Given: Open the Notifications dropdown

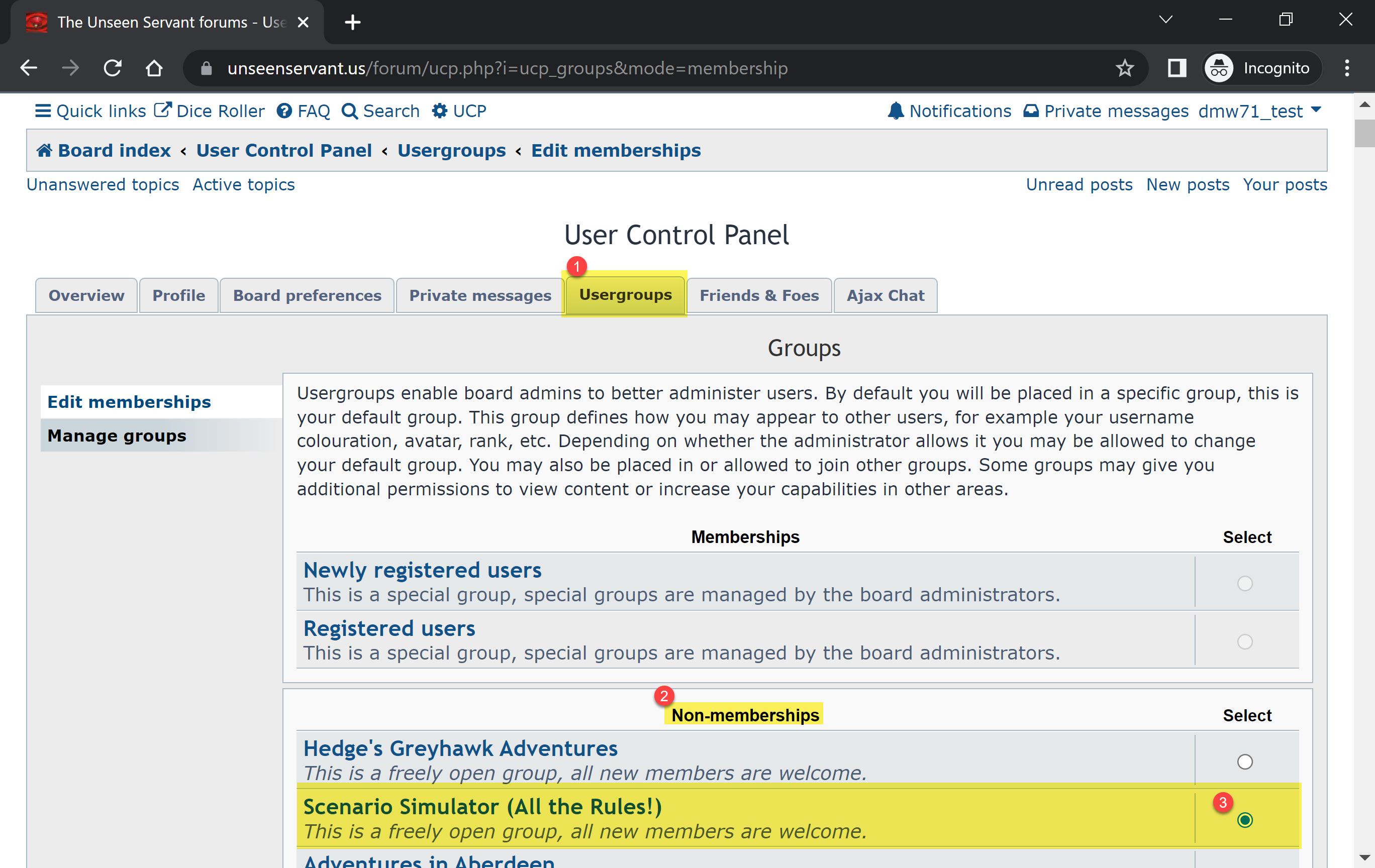Looking at the screenshot, I should [x=949, y=111].
